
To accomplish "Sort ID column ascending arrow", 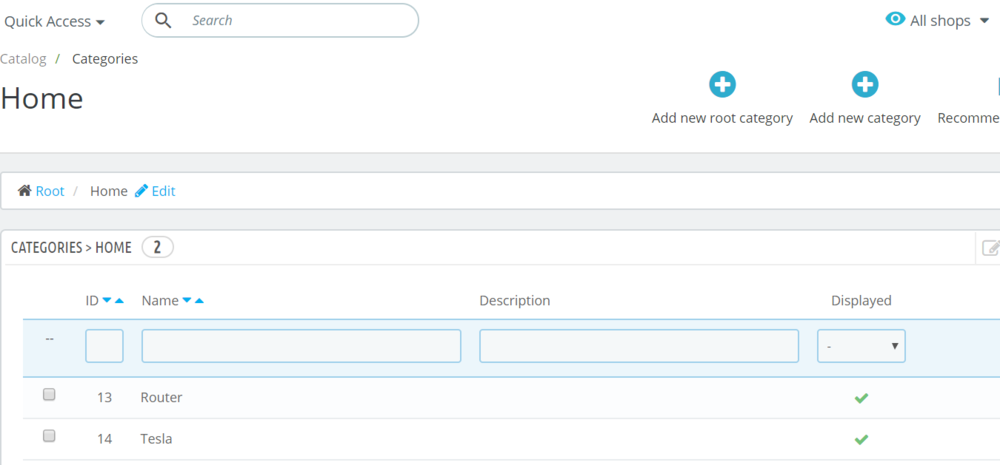I will (x=119, y=300).
